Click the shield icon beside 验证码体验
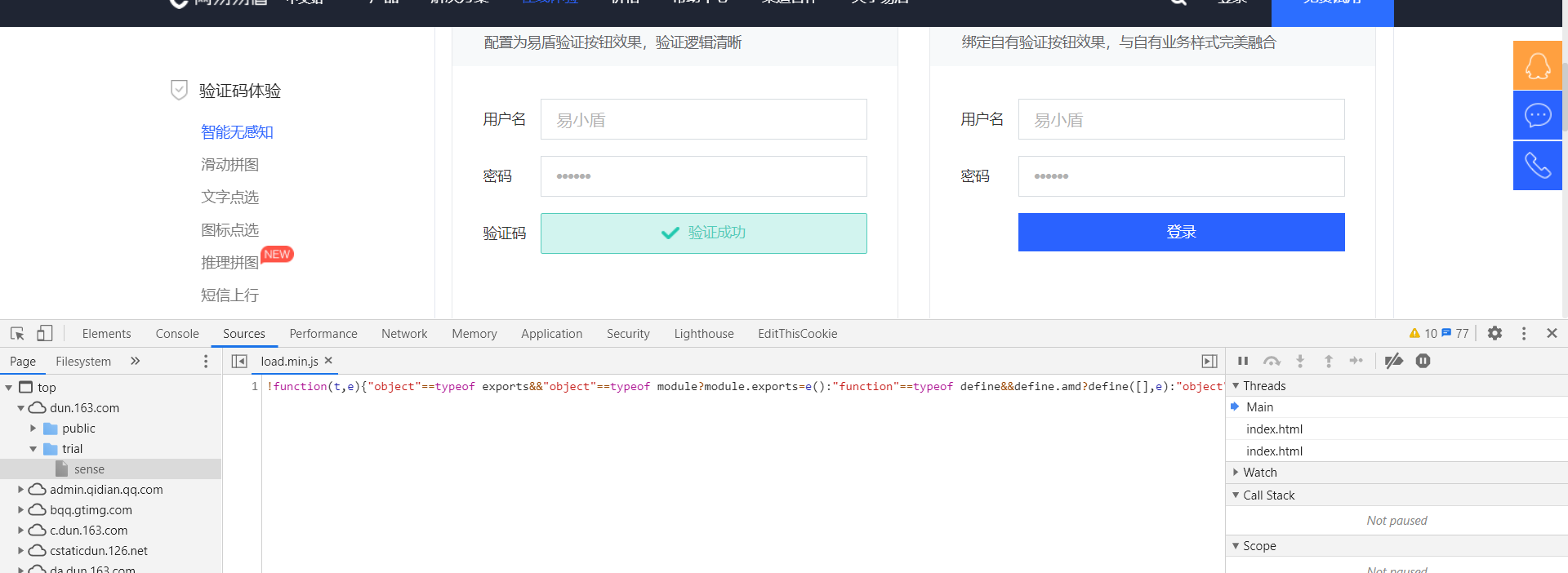 179,90
